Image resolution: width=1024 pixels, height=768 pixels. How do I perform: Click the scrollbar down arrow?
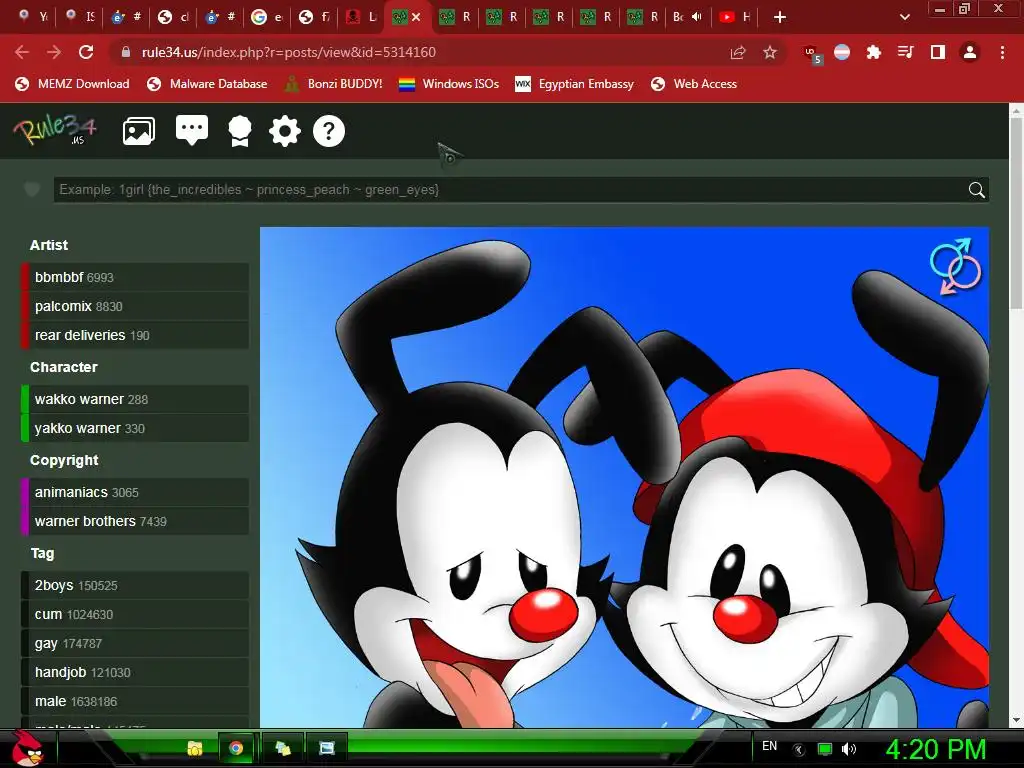coord(1016,720)
